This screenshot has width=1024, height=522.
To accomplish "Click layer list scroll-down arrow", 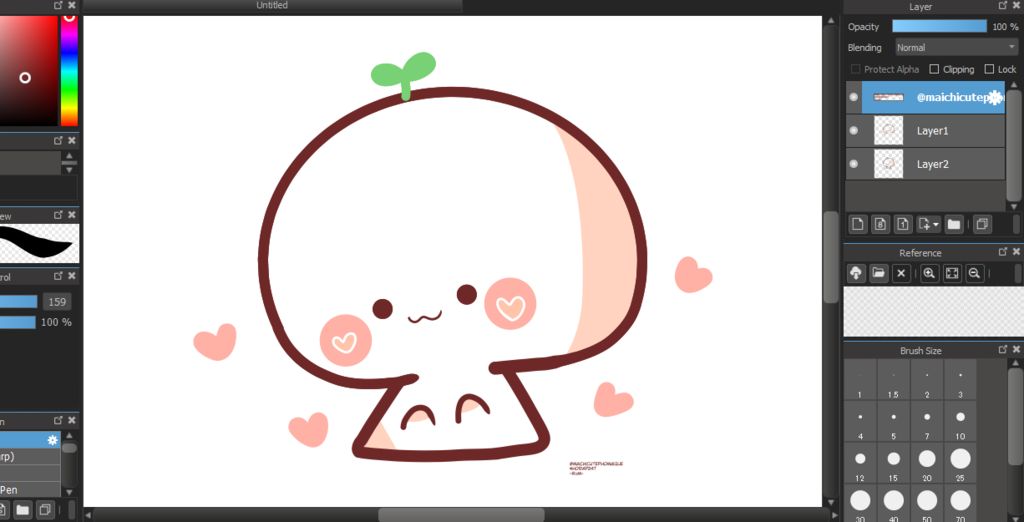I will coord(1014,206).
